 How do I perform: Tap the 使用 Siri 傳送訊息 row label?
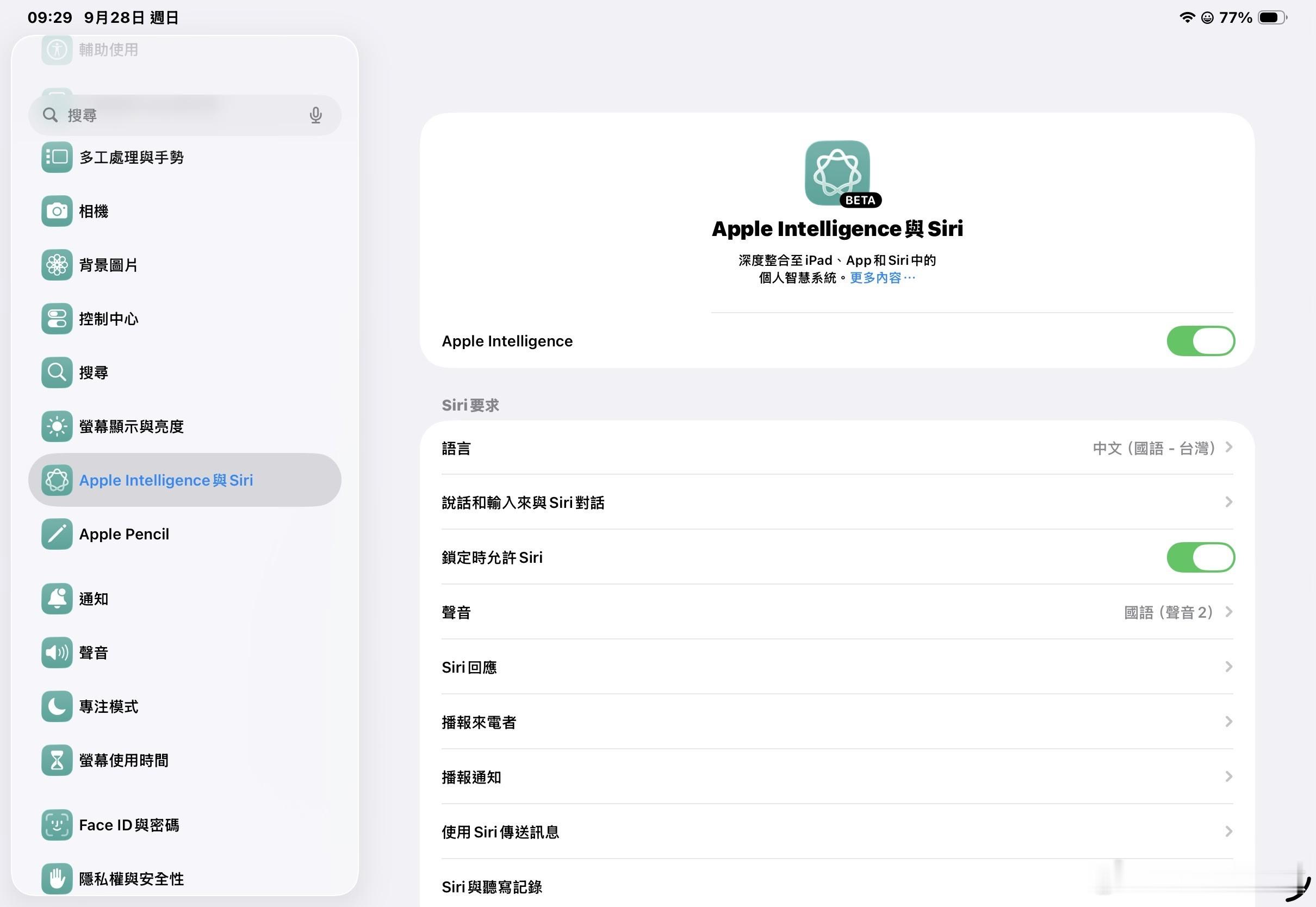pyautogui.click(x=501, y=832)
